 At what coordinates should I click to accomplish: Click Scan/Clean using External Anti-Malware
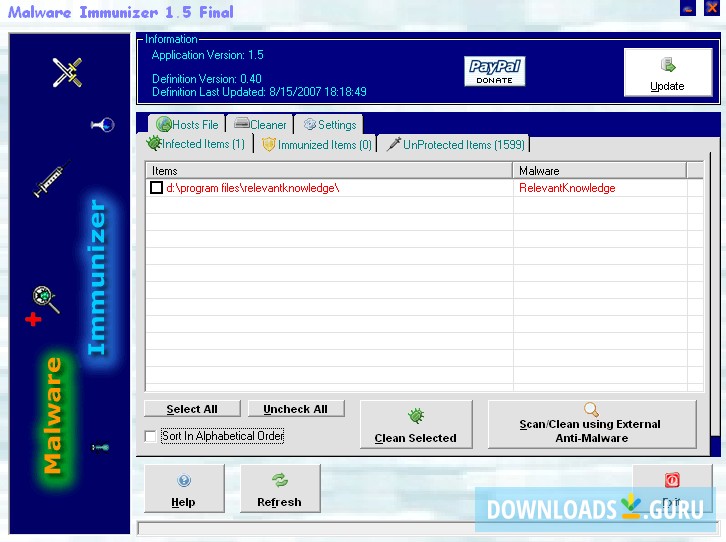click(592, 424)
